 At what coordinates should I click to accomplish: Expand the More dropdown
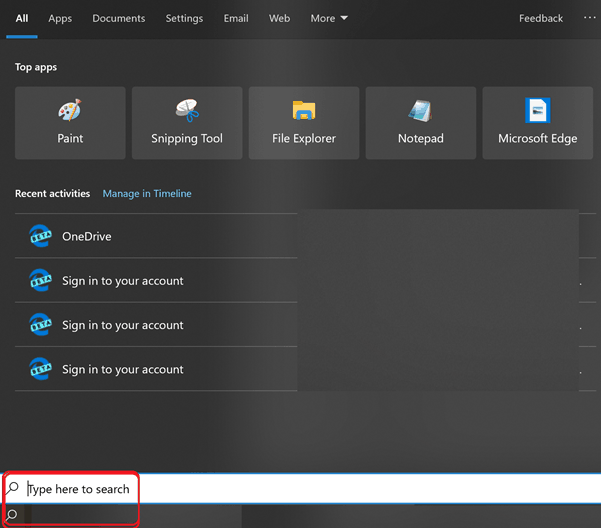coord(329,18)
